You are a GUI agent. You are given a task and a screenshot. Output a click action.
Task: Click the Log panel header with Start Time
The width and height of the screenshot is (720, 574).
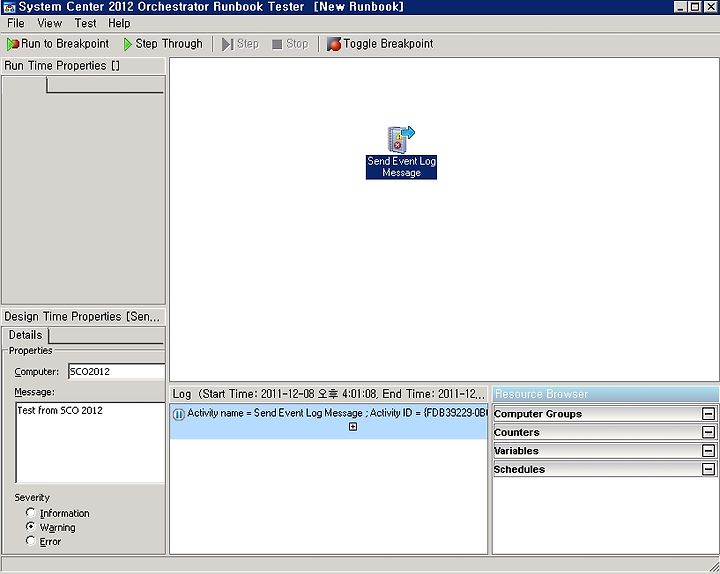coord(329,394)
